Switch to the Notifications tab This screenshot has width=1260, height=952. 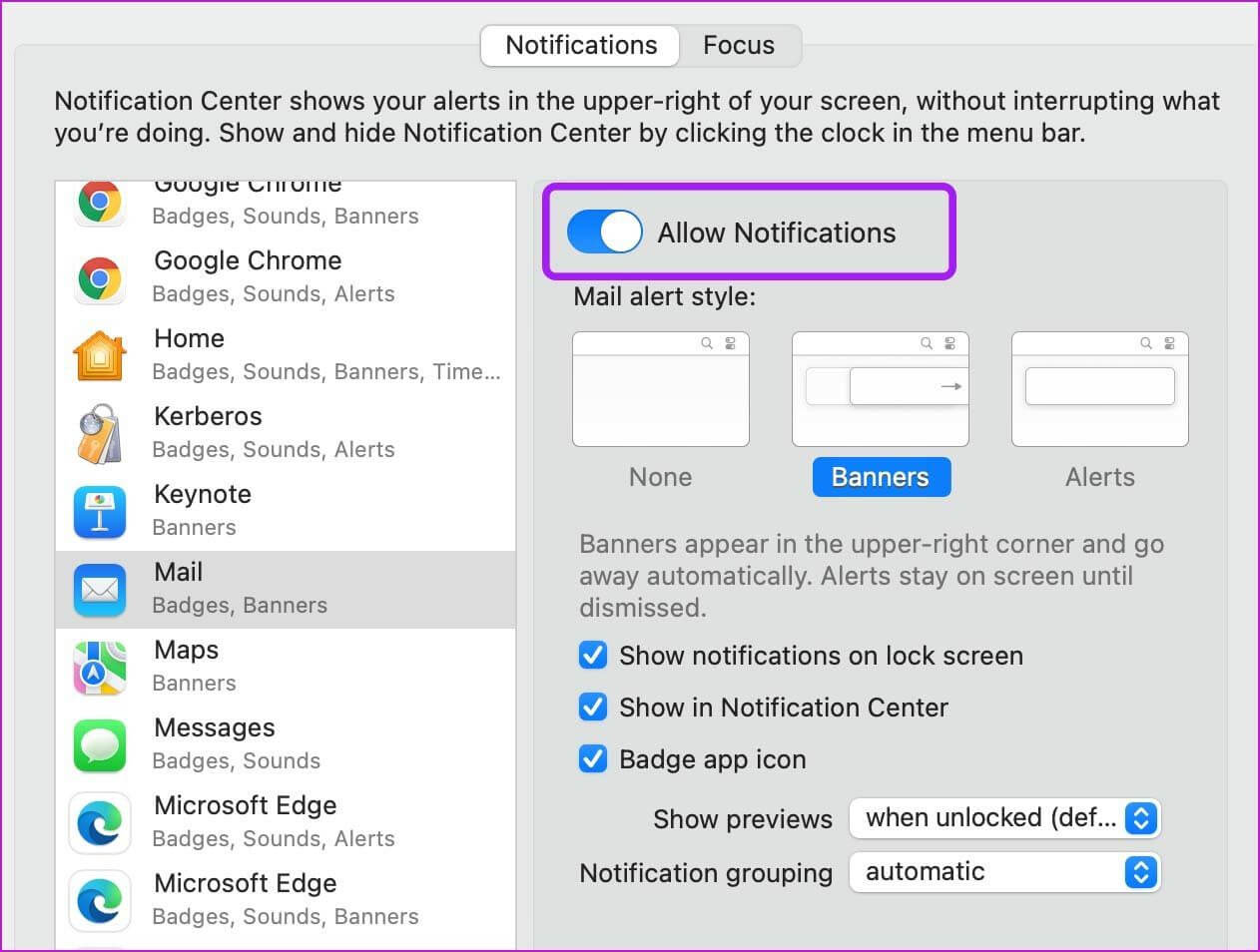pos(581,45)
